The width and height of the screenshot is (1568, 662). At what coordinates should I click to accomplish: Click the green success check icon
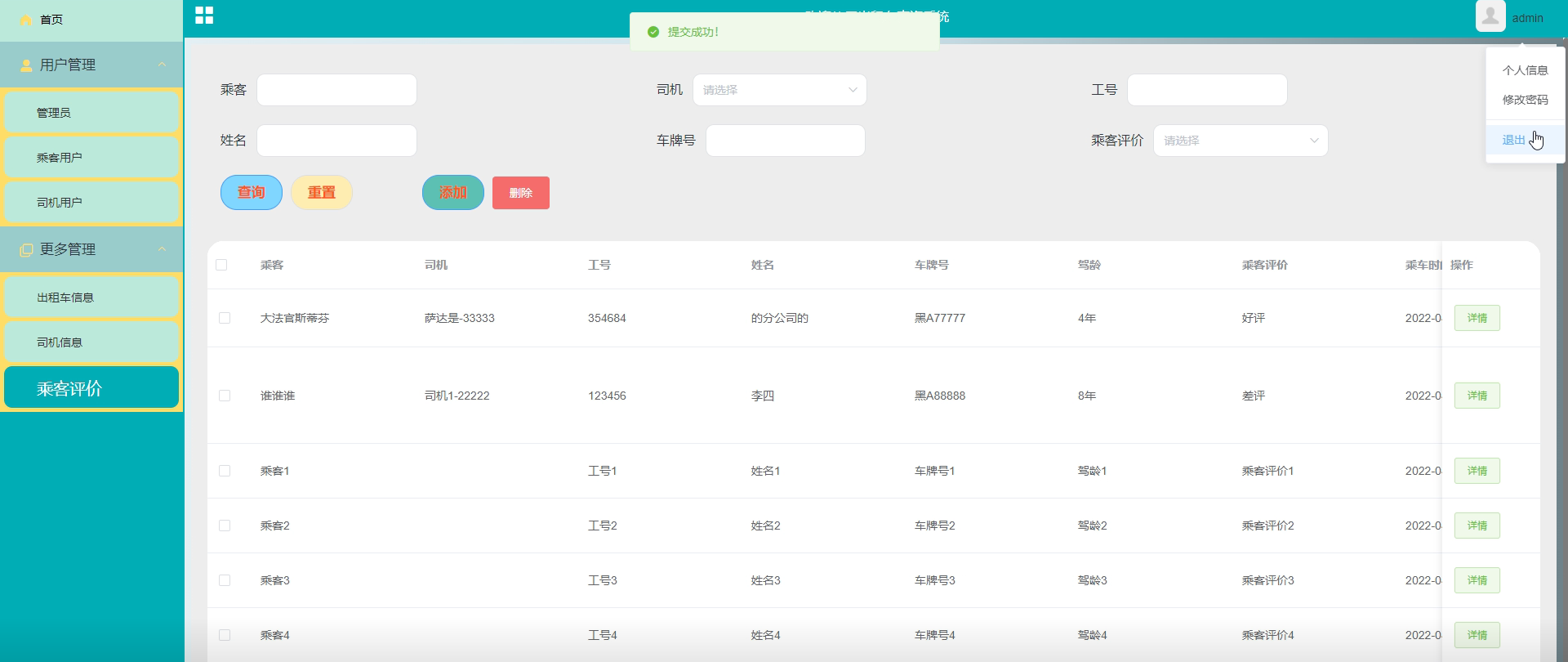(x=653, y=32)
